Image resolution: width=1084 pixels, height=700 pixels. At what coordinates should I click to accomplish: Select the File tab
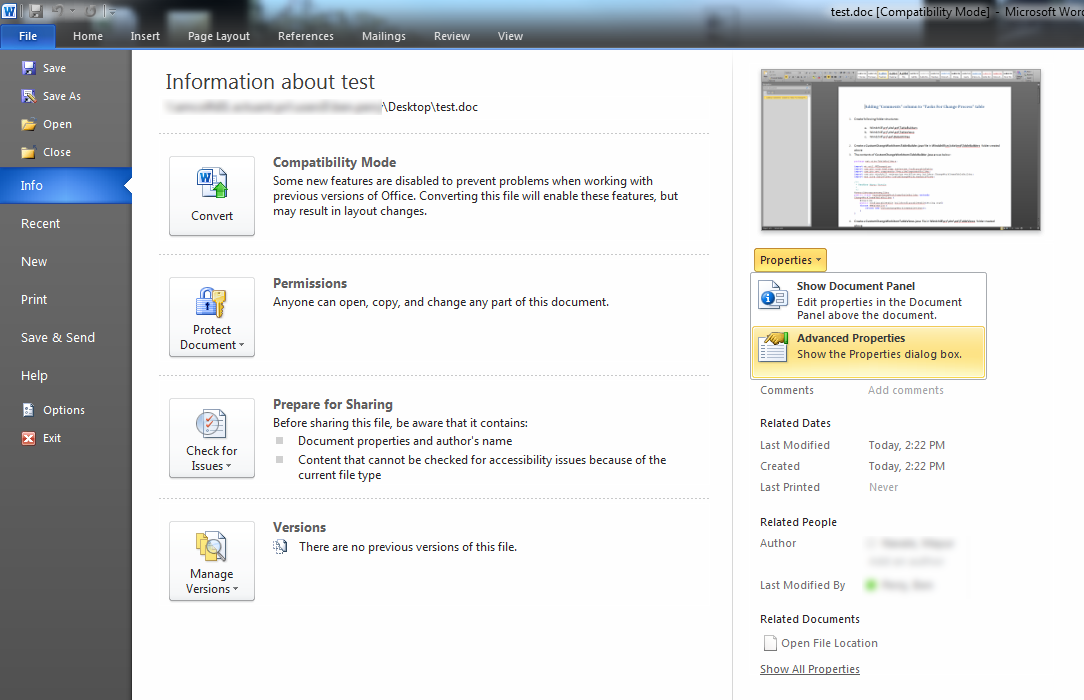(x=28, y=36)
